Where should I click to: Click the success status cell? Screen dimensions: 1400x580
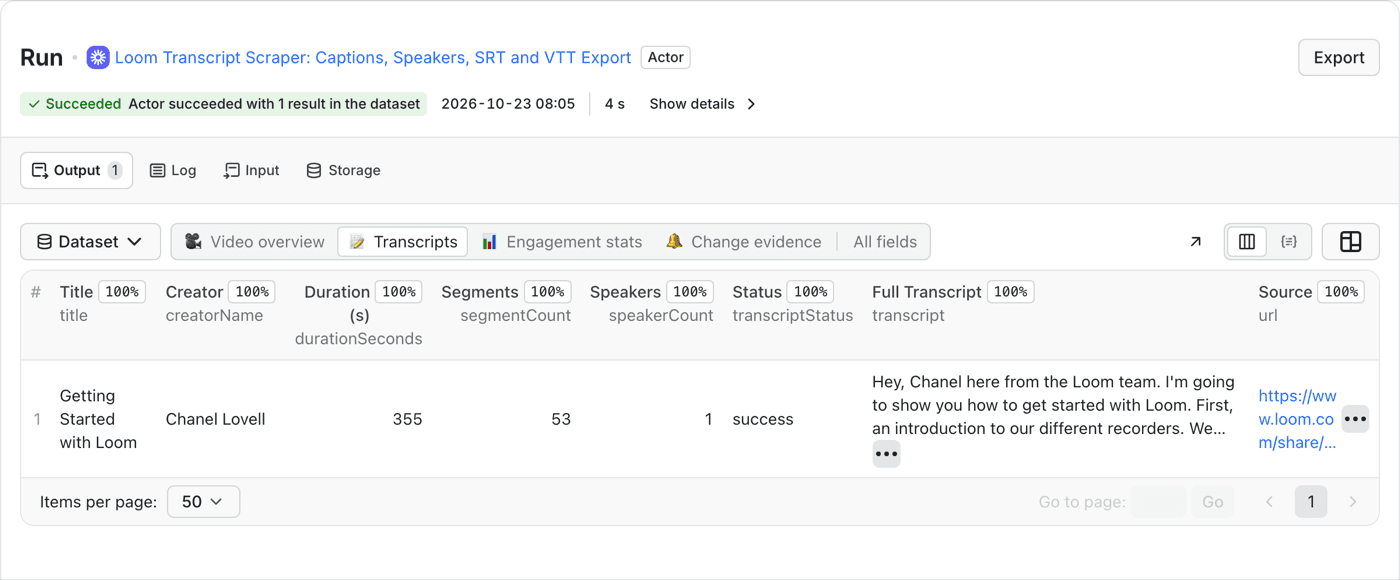(x=763, y=419)
